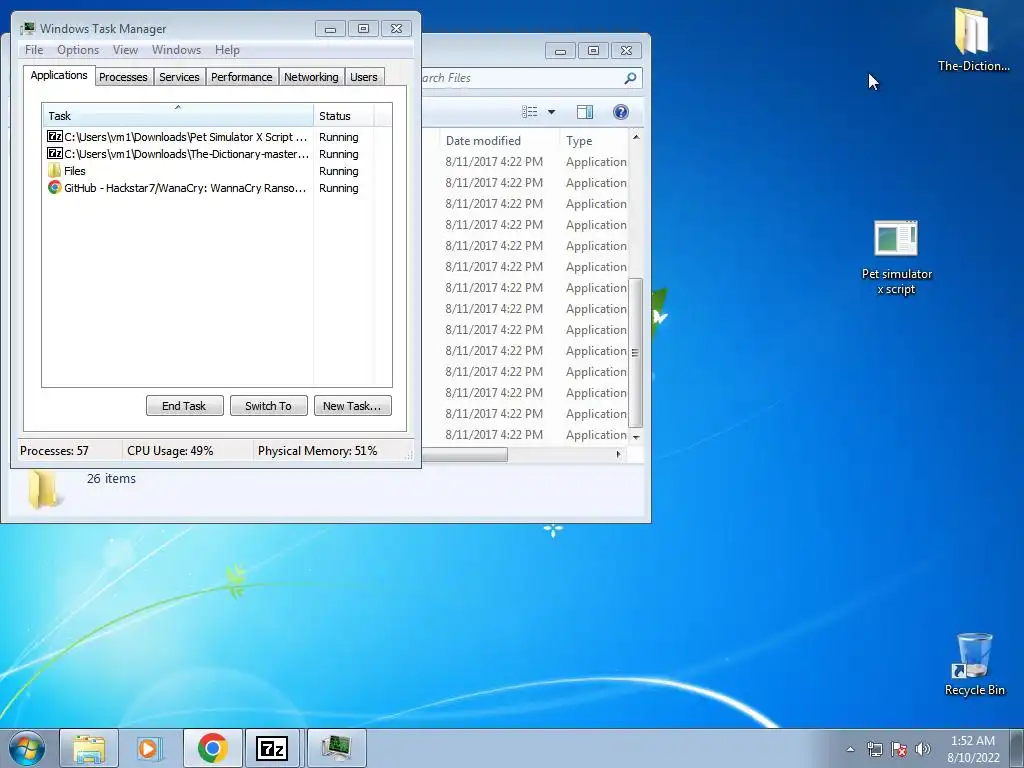1024x768 pixels.
Task: Select the GitHub WanaCry Chrome task
Action: point(217,188)
